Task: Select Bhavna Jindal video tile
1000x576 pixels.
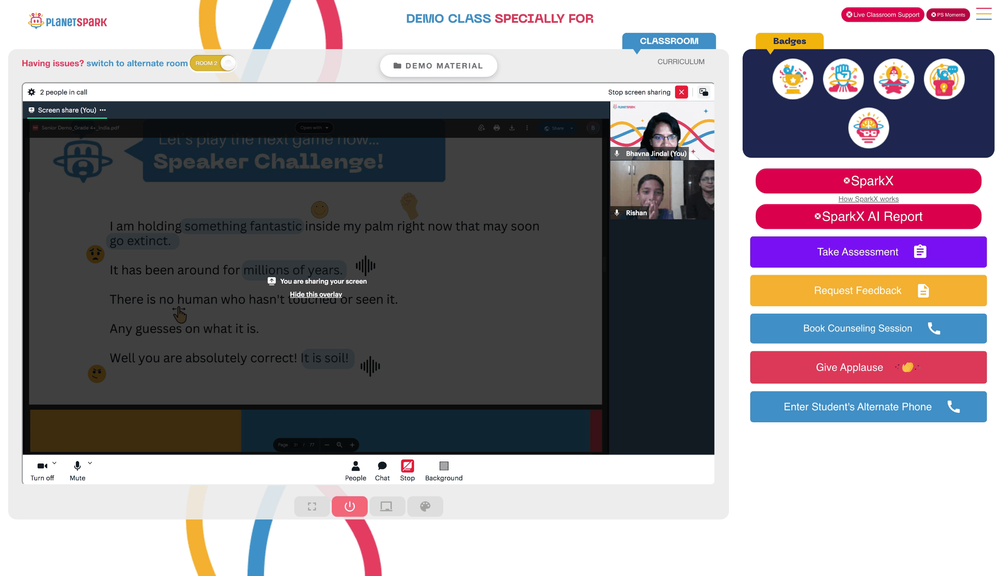Action: (x=662, y=130)
